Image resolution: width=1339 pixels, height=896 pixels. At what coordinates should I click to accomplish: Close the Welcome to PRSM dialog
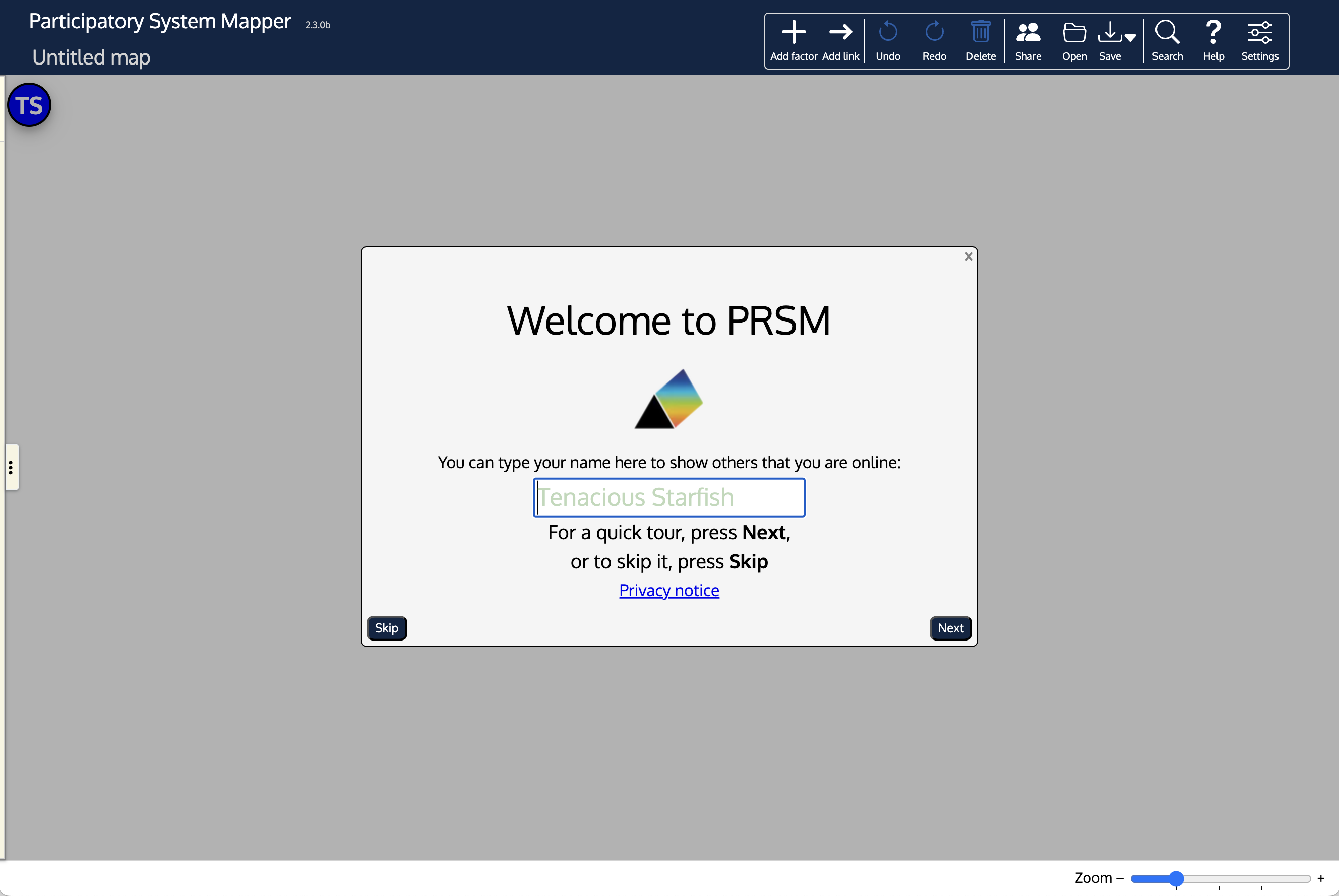(968, 257)
